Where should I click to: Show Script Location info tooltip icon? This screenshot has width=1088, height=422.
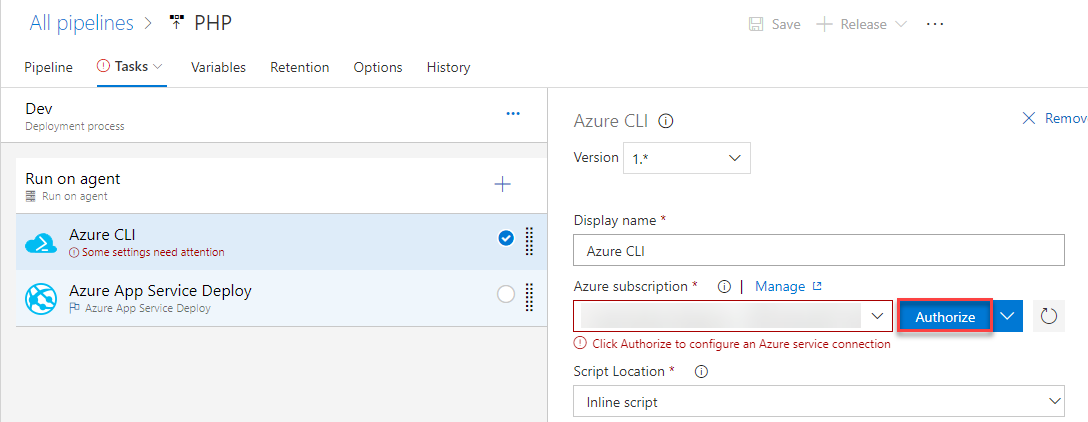coord(701,372)
